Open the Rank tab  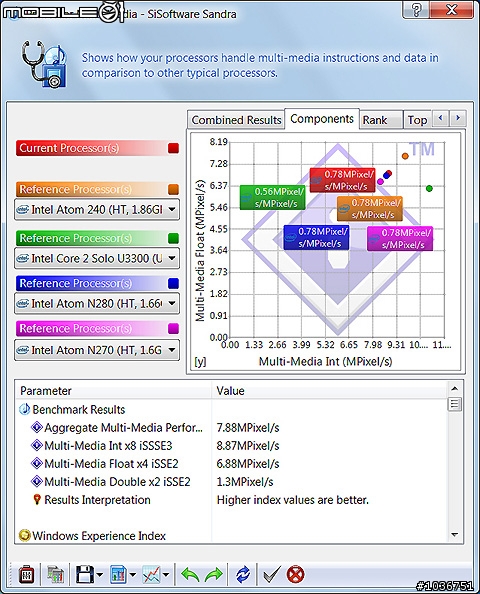pyautogui.click(x=381, y=120)
